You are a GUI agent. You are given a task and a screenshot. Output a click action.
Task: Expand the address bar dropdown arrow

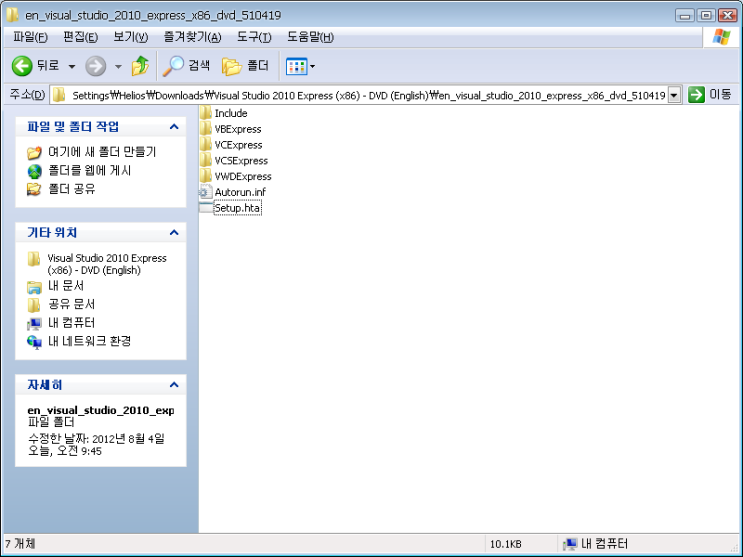674,95
